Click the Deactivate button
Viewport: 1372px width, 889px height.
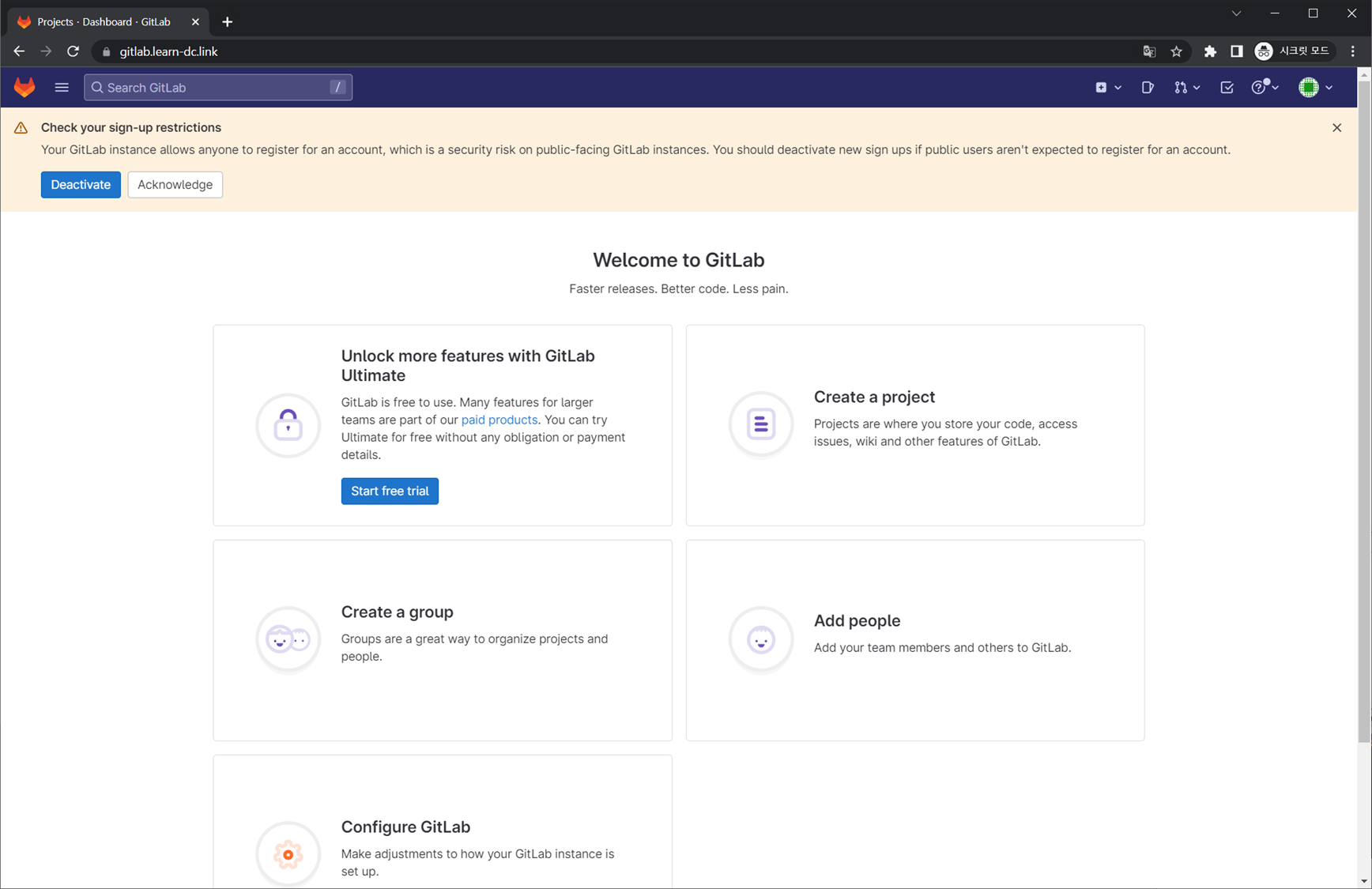point(81,185)
